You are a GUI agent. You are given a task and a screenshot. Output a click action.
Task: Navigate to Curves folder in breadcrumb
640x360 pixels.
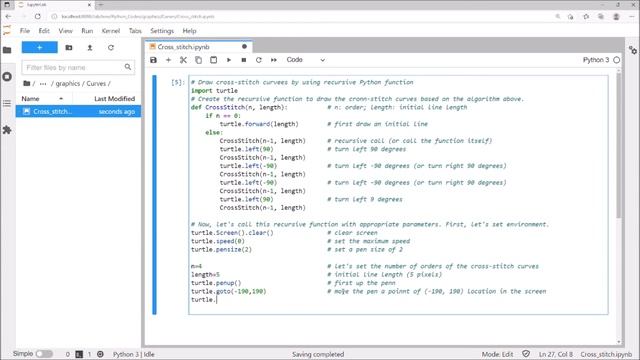96,83
